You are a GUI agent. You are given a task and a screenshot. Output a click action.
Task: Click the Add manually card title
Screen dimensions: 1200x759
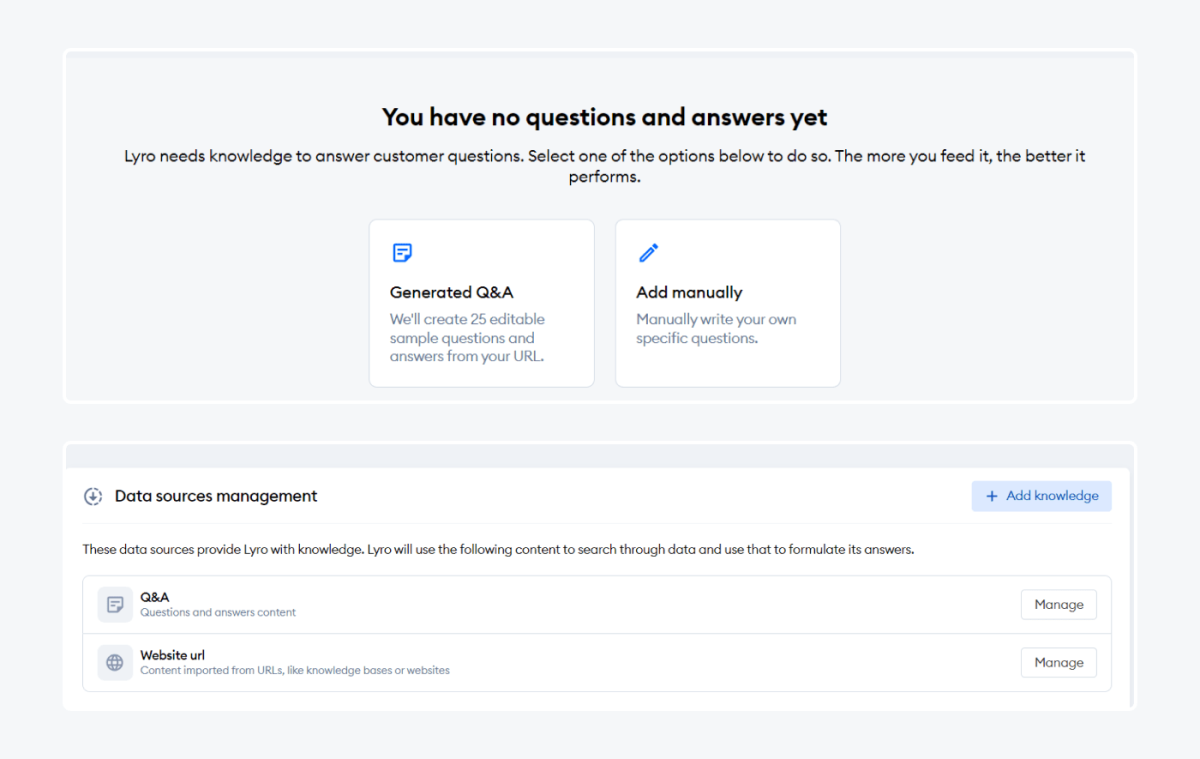(688, 292)
